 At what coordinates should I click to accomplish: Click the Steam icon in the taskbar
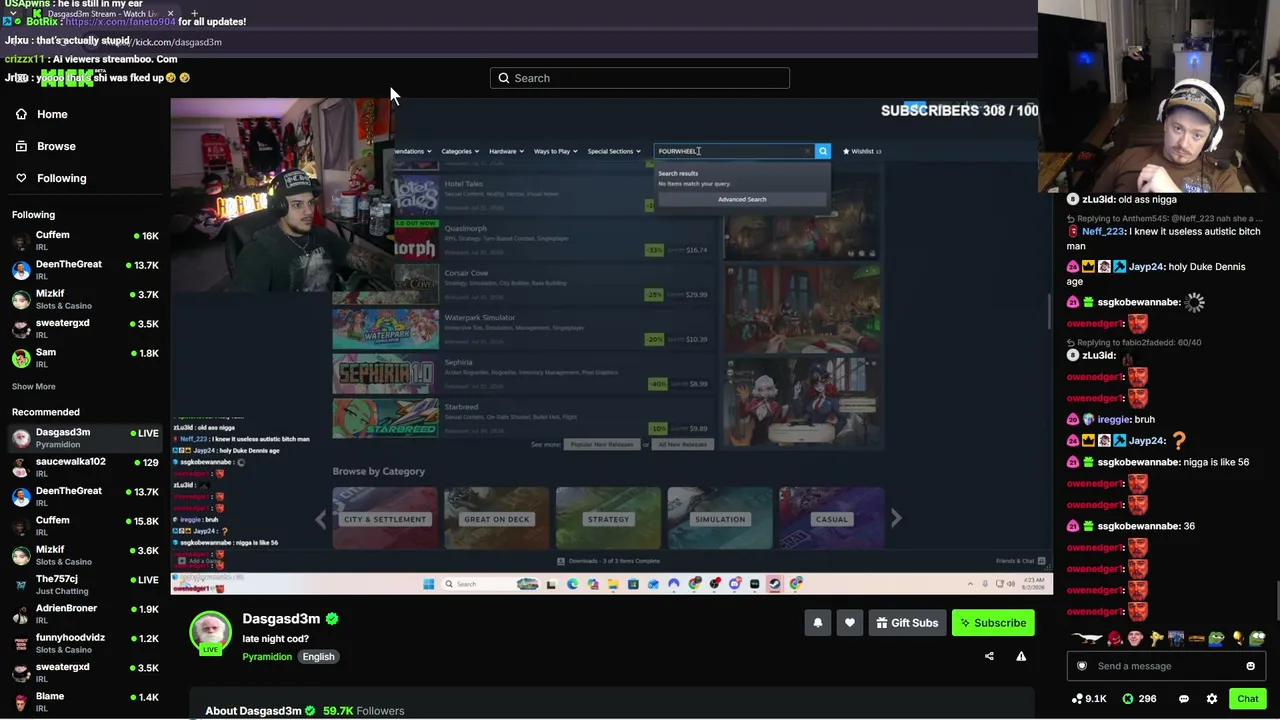pyautogui.click(x=775, y=584)
